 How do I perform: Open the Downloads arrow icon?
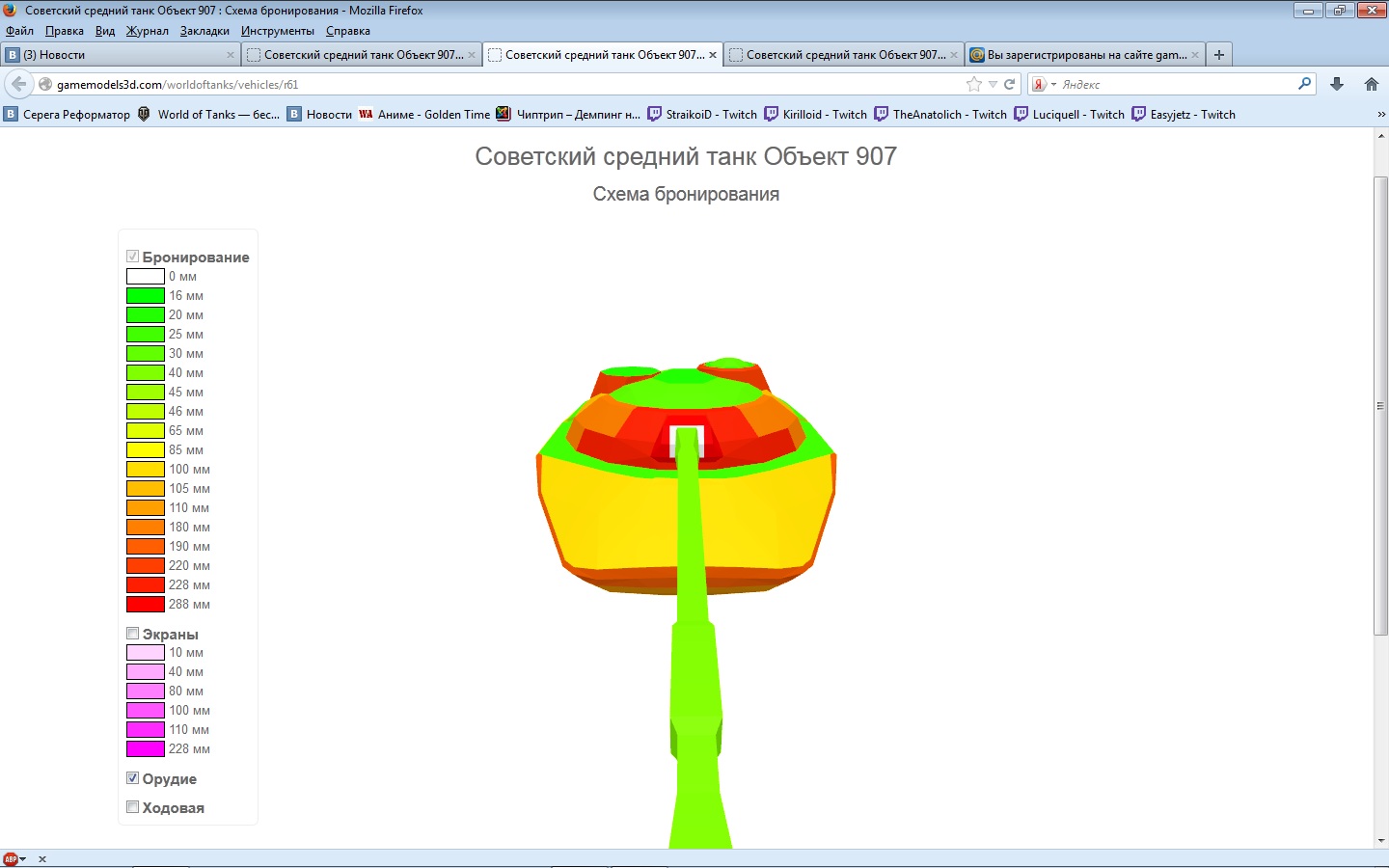tap(1337, 84)
